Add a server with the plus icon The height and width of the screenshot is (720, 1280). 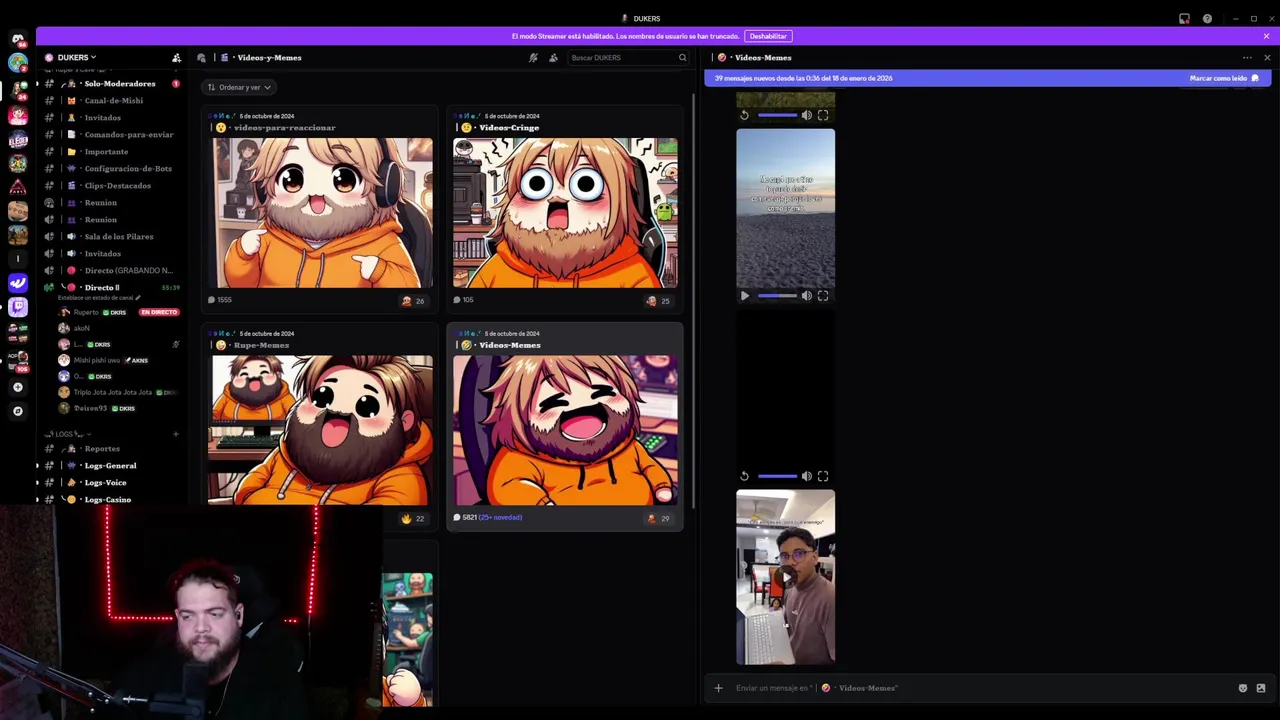coord(17,387)
